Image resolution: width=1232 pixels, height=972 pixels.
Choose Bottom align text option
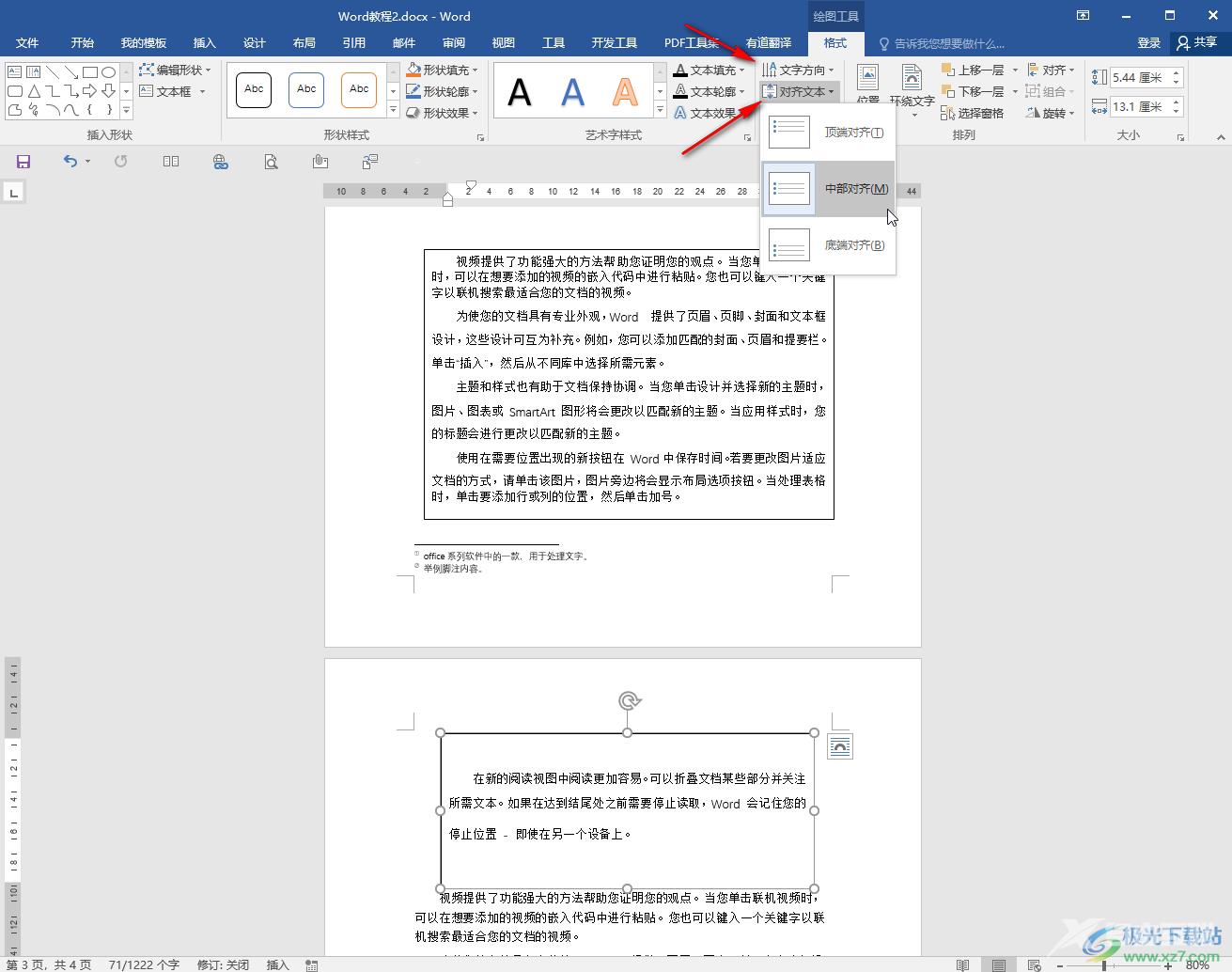click(x=828, y=245)
